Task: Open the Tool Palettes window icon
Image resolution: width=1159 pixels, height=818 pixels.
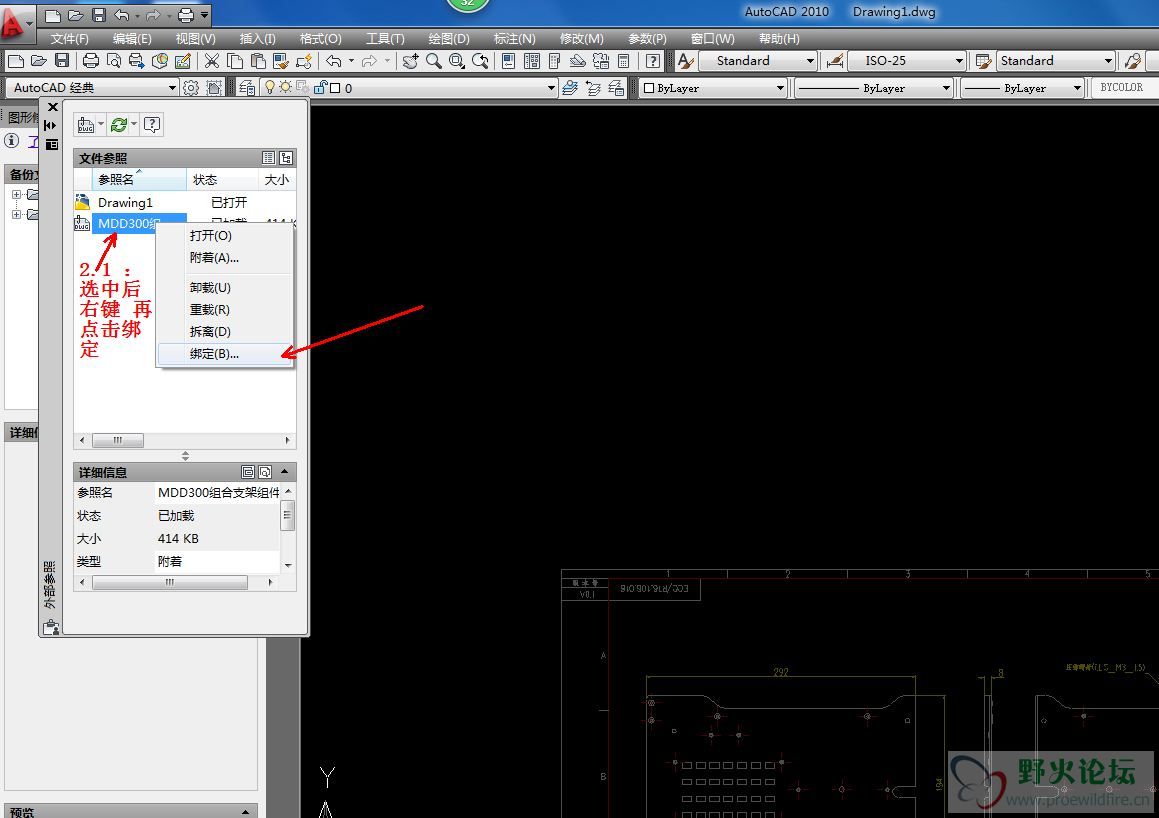Action: coord(555,61)
